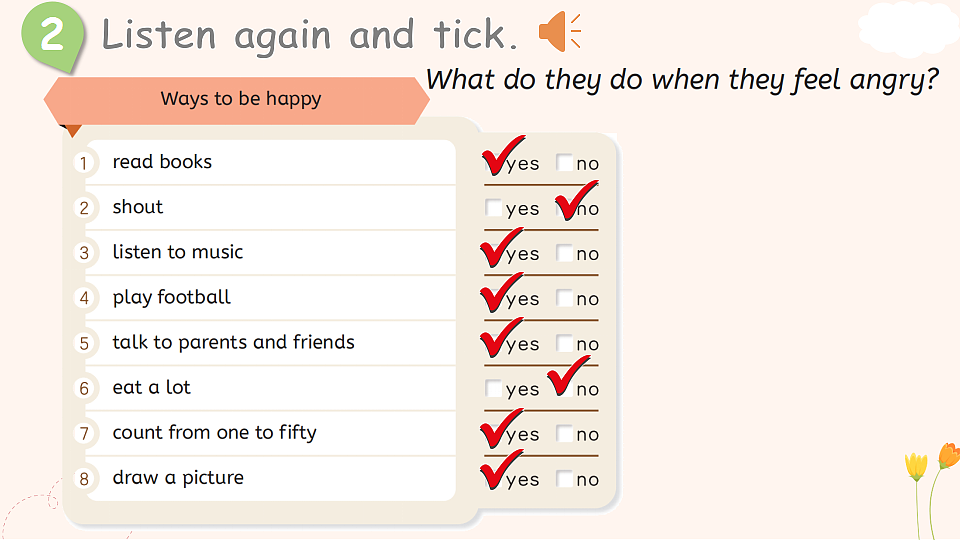Click the Listen again and tick heading

tap(309, 35)
